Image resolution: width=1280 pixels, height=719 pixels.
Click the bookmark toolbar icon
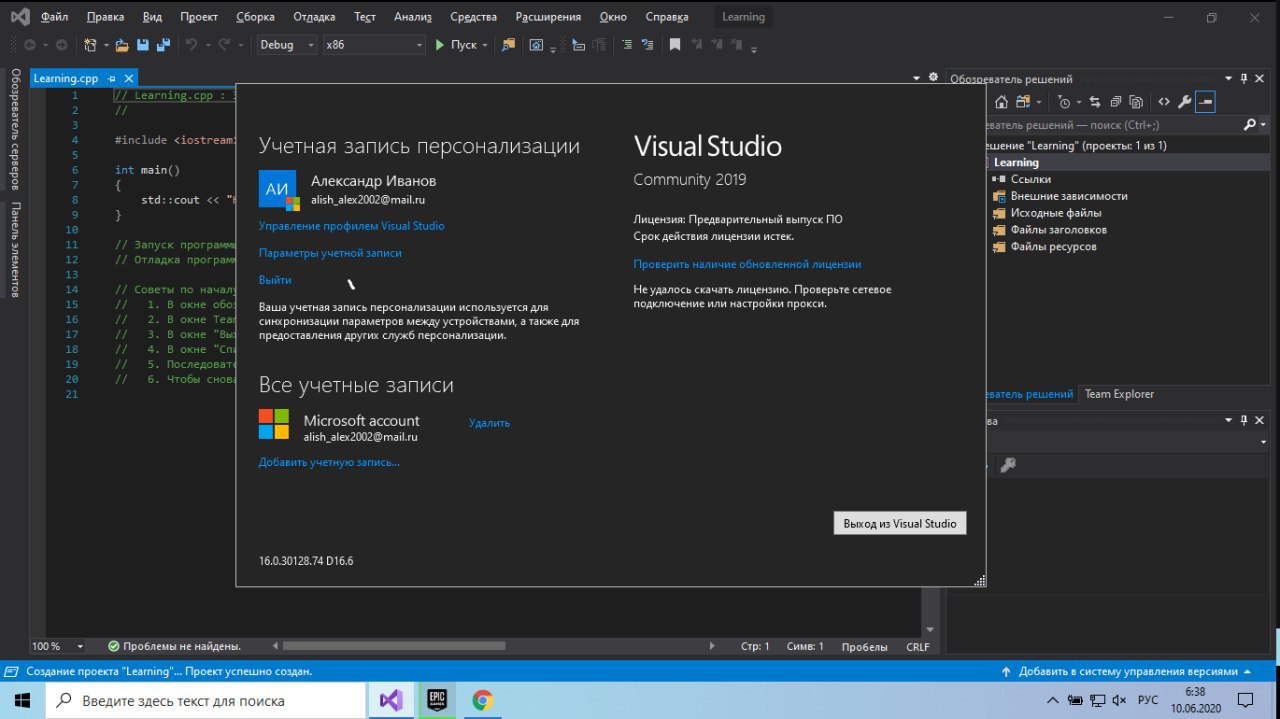click(675, 45)
